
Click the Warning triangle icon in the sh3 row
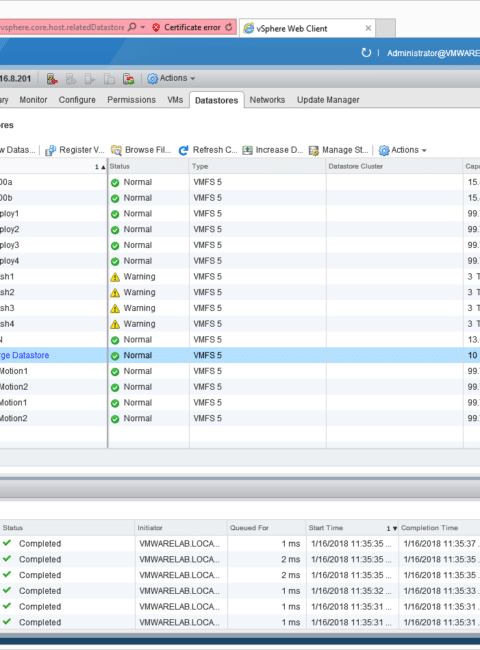coord(115,308)
